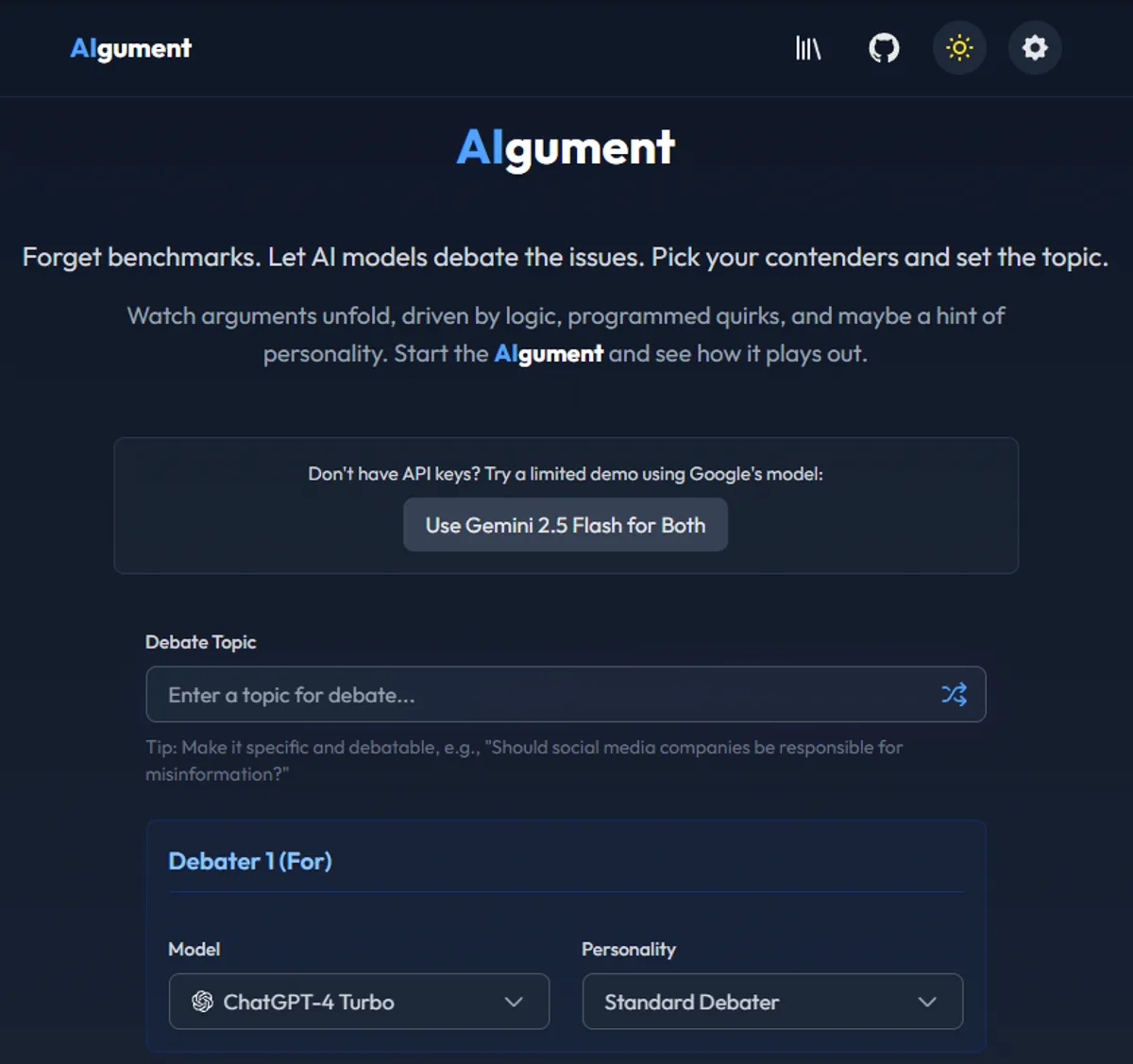Expand the Standard Debater personality dropdown
Viewport: 1133px width, 1064px height.
tap(772, 1002)
